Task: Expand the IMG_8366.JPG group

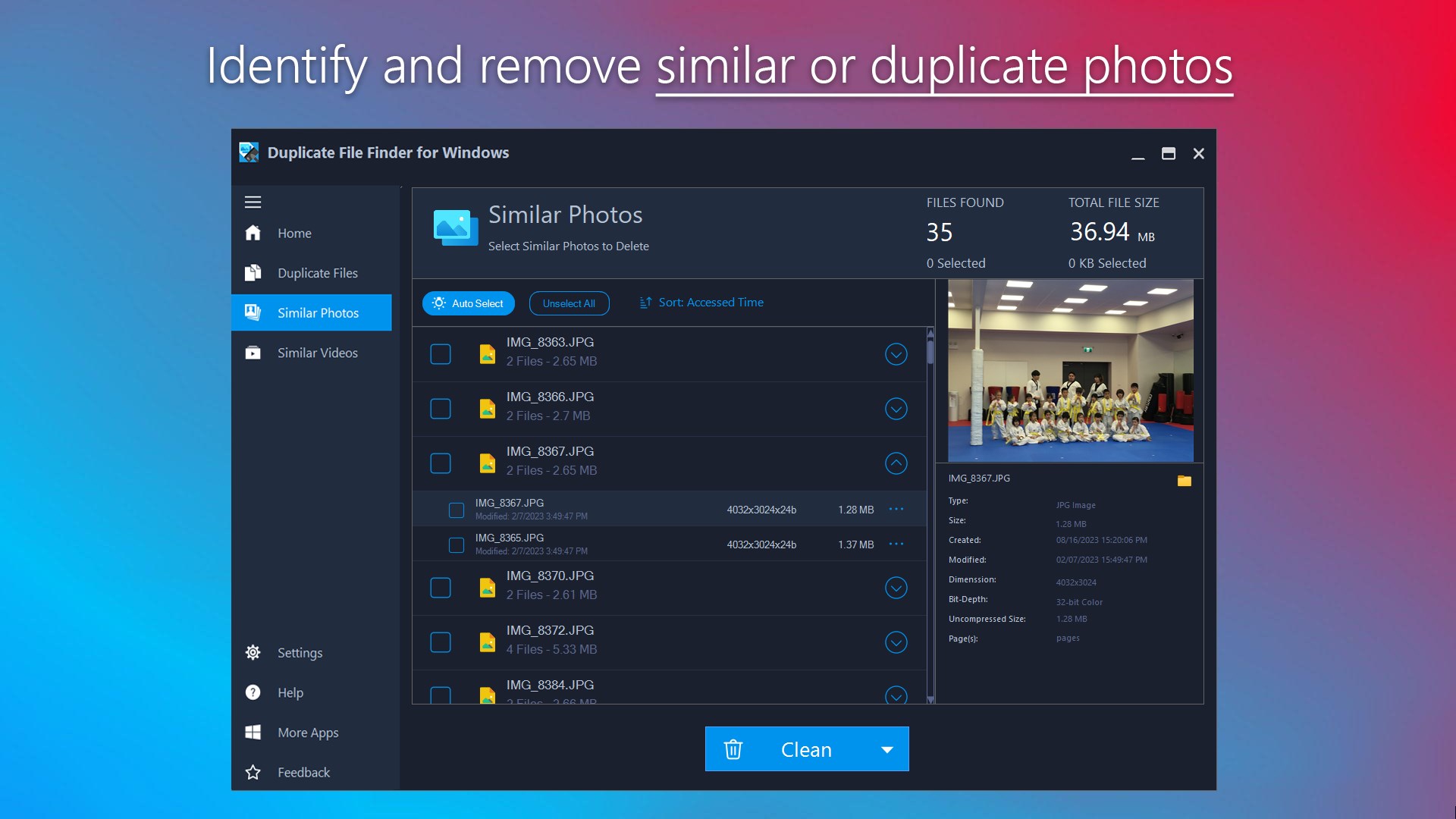Action: pyautogui.click(x=896, y=409)
